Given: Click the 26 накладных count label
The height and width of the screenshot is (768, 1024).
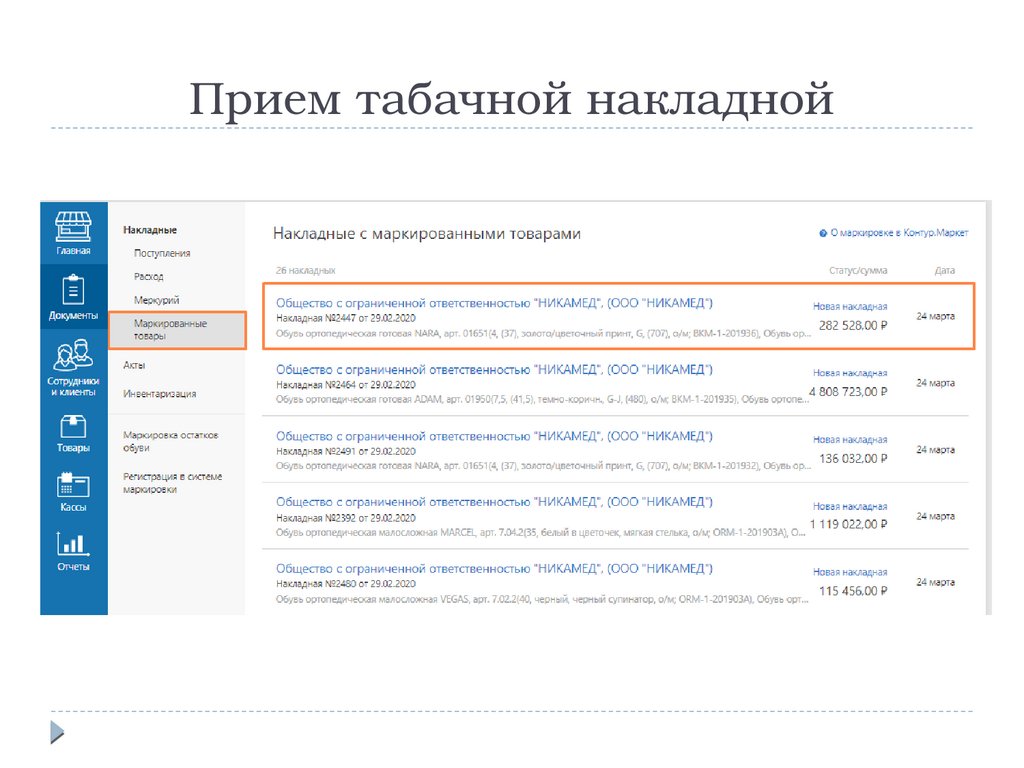Looking at the screenshot, I should pos(305,270).
